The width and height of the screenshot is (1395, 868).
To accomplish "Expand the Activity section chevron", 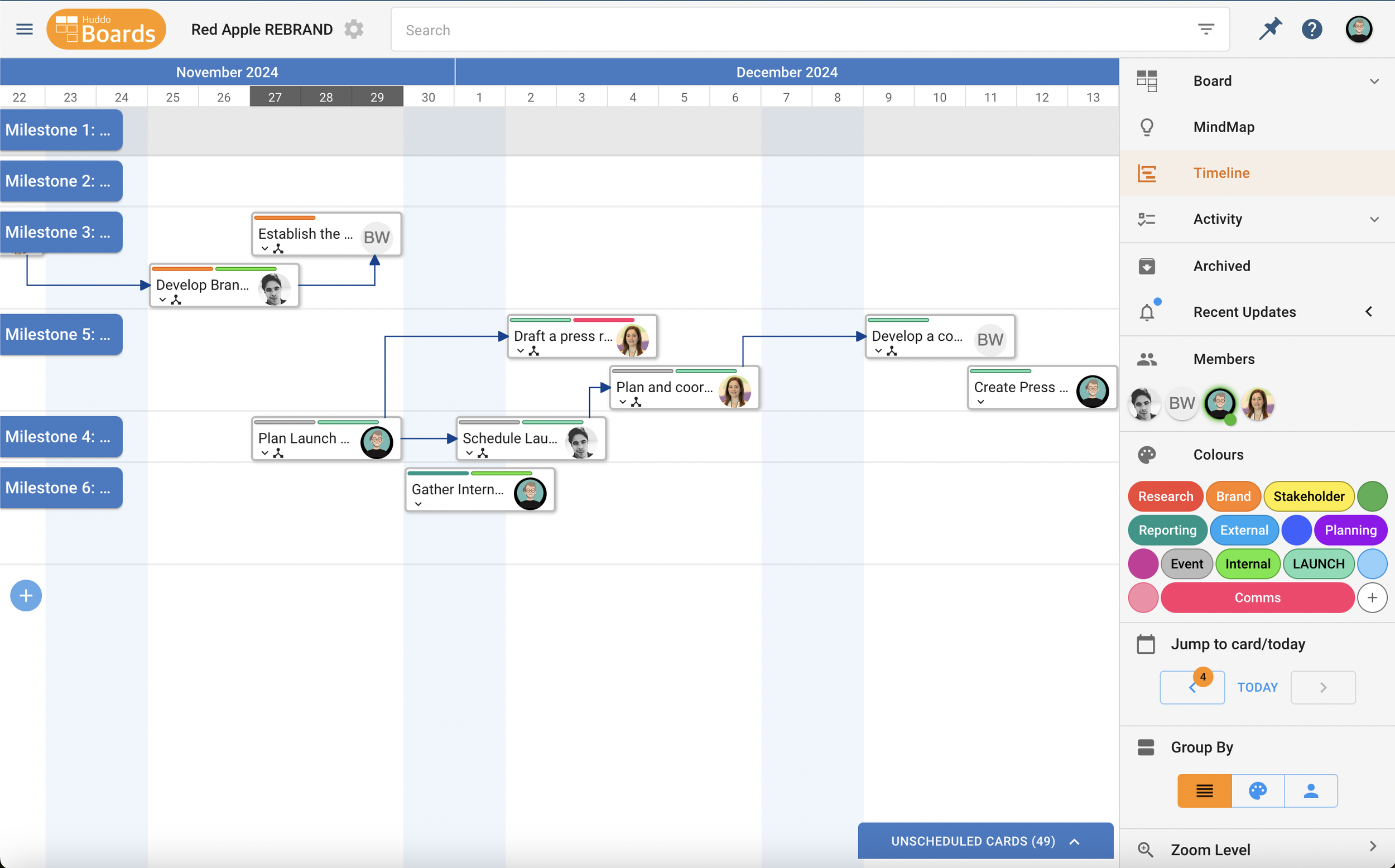I will (1374, 219).
